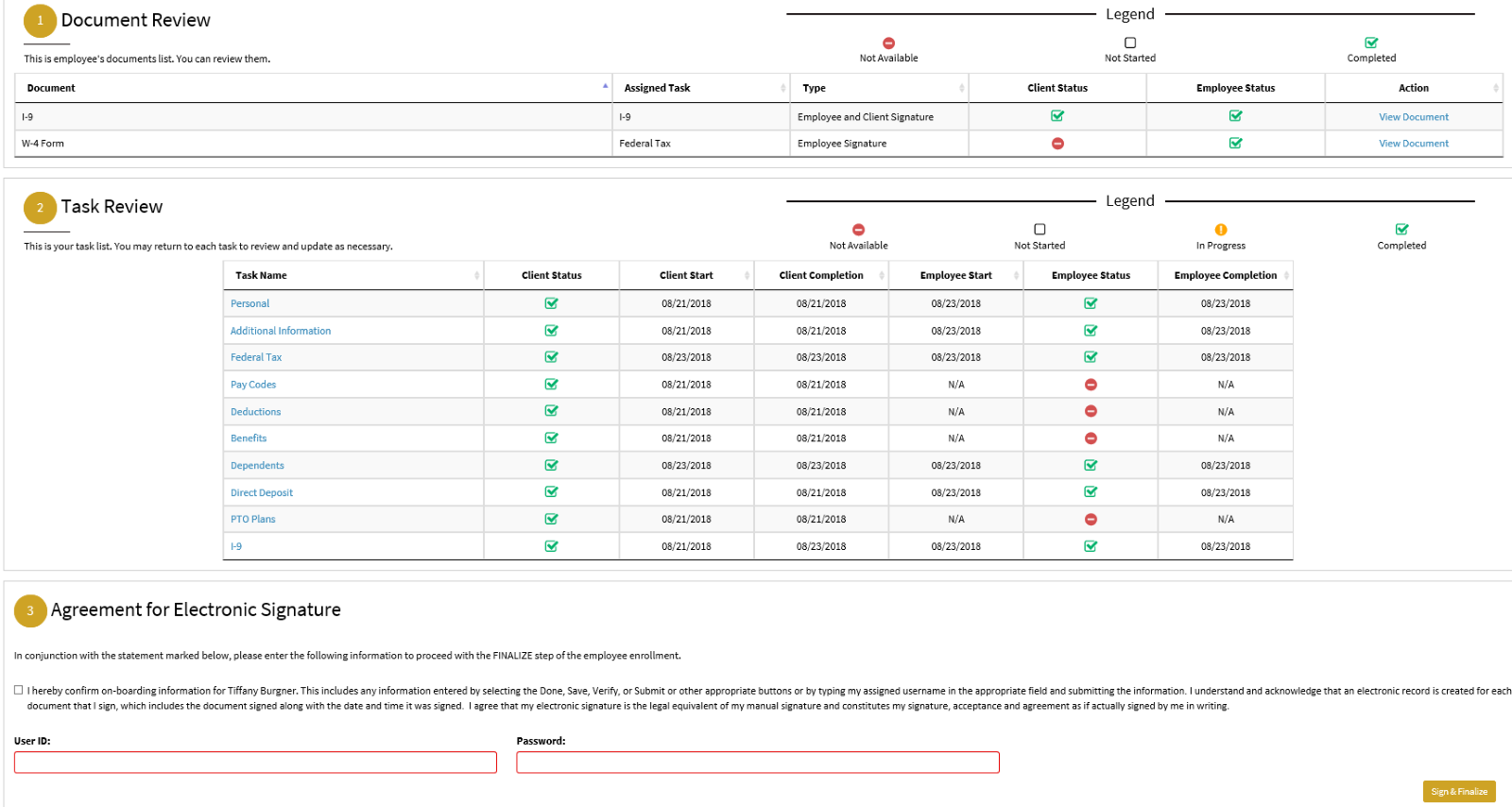Sort tasks by Task Name column

click(353, 275)
